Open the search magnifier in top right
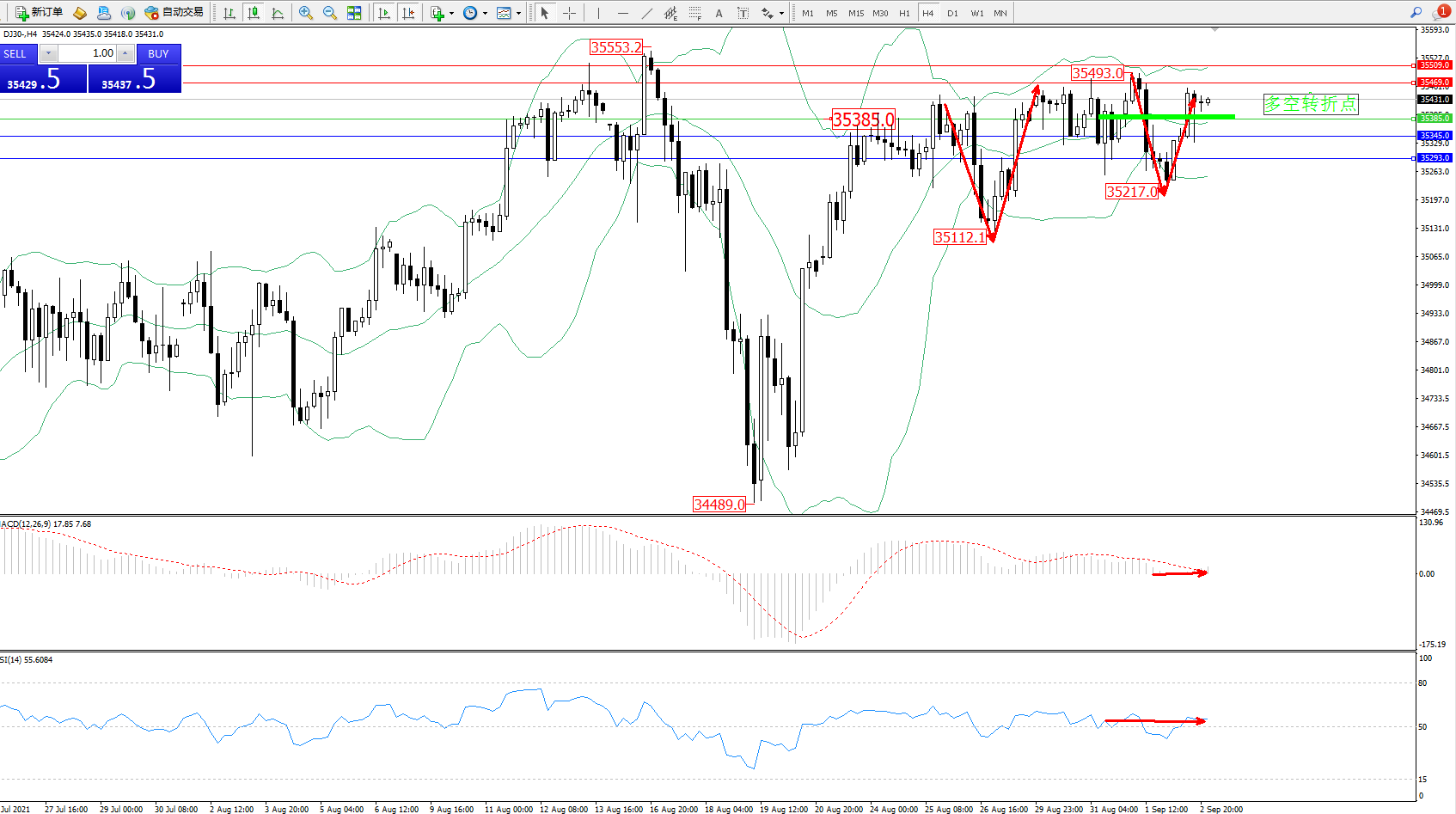Screen dimensions: 1456x814 coord(1416,13)
